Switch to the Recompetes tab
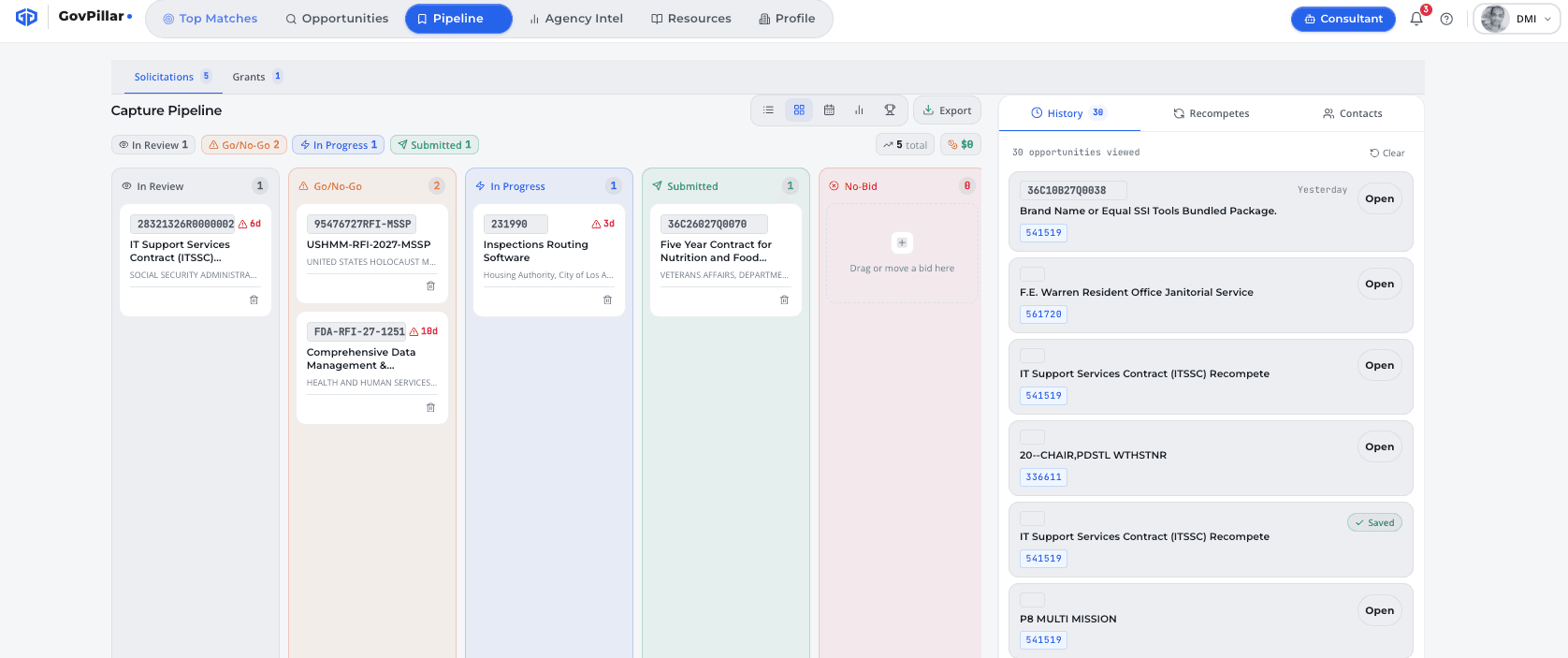Viewport: 1568px width, 658px height. click(1212, 113)
